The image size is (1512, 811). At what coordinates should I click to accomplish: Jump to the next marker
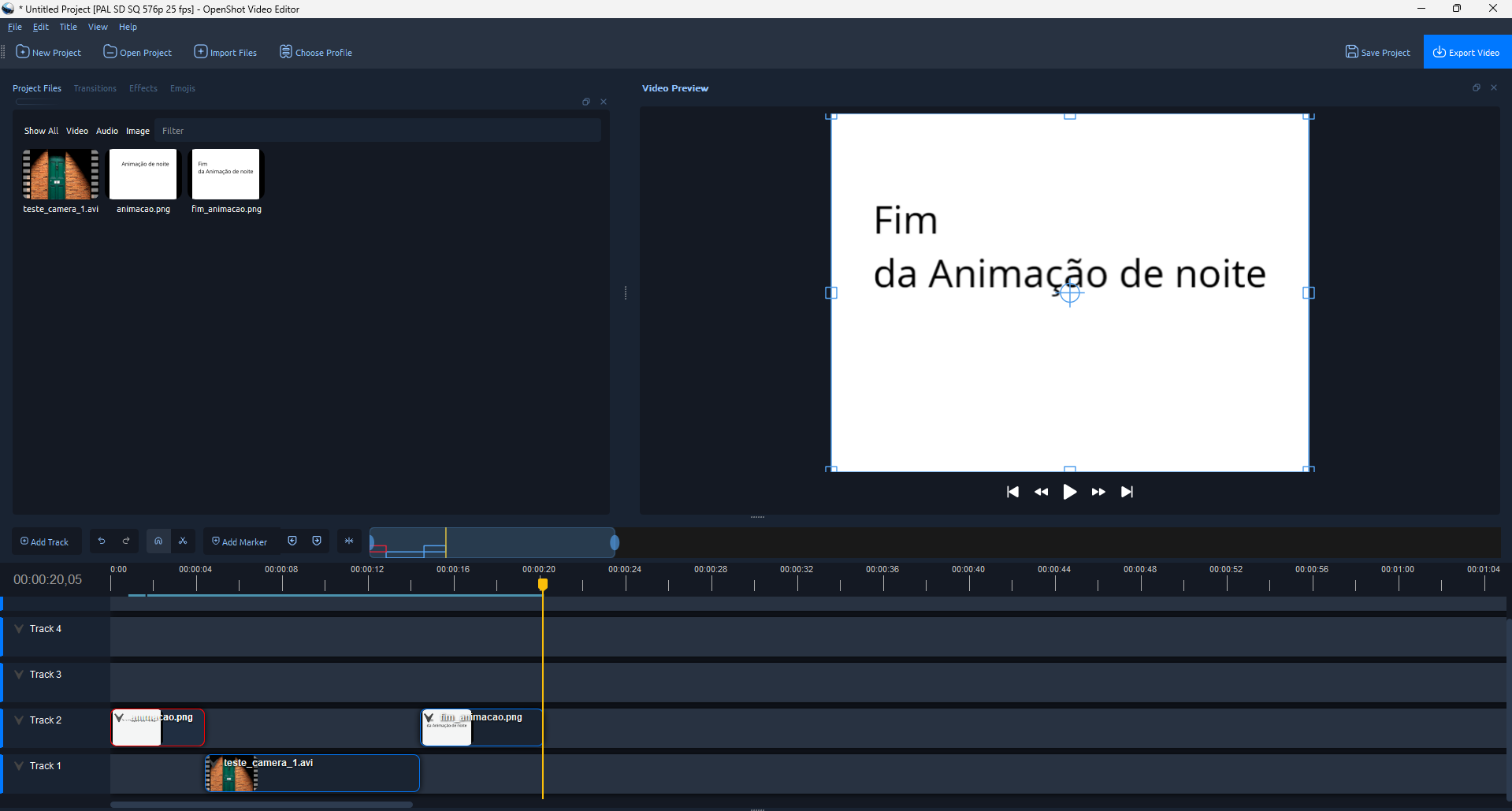point(317,541)
